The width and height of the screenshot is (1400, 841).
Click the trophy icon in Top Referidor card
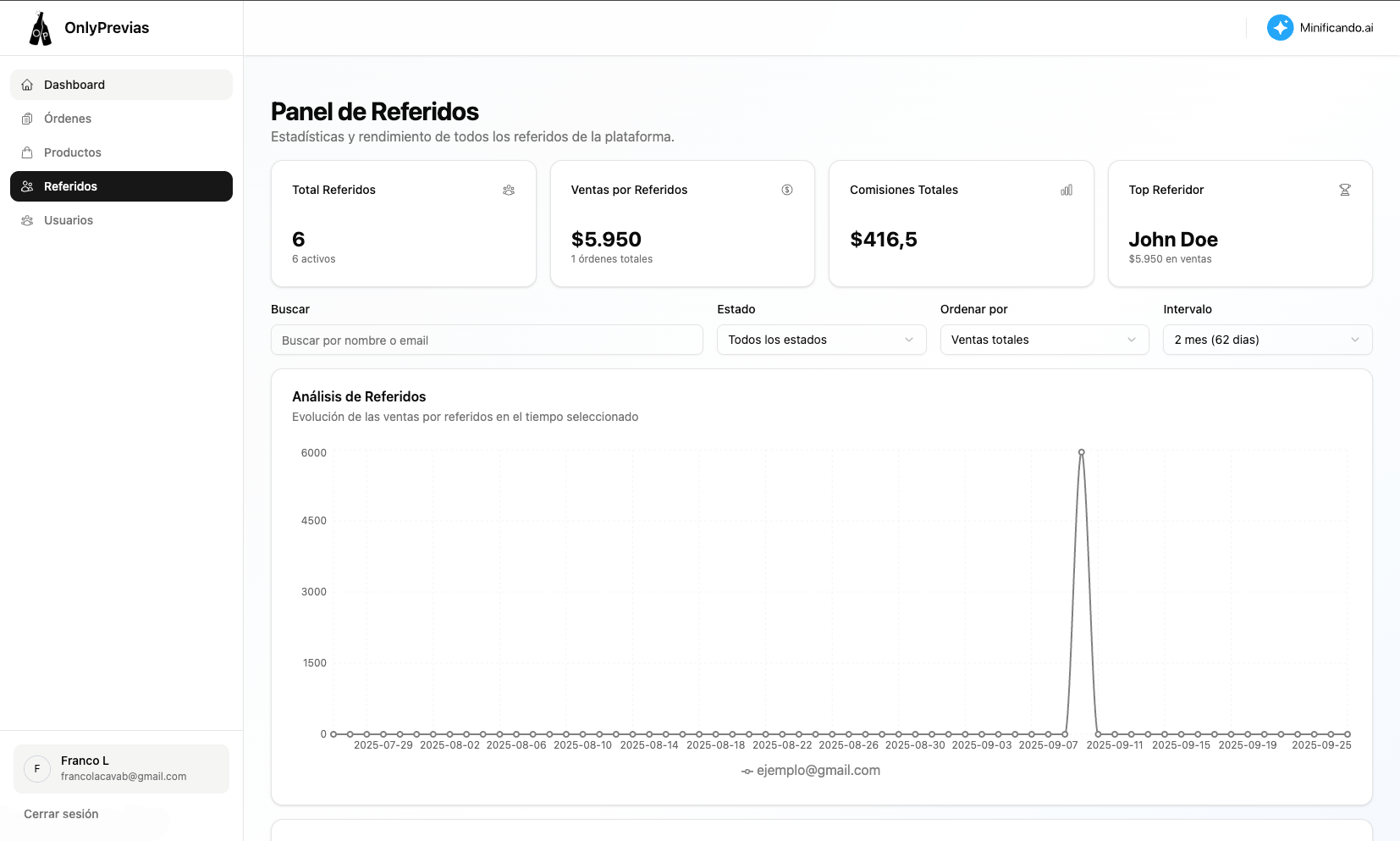click(1345, 191)
